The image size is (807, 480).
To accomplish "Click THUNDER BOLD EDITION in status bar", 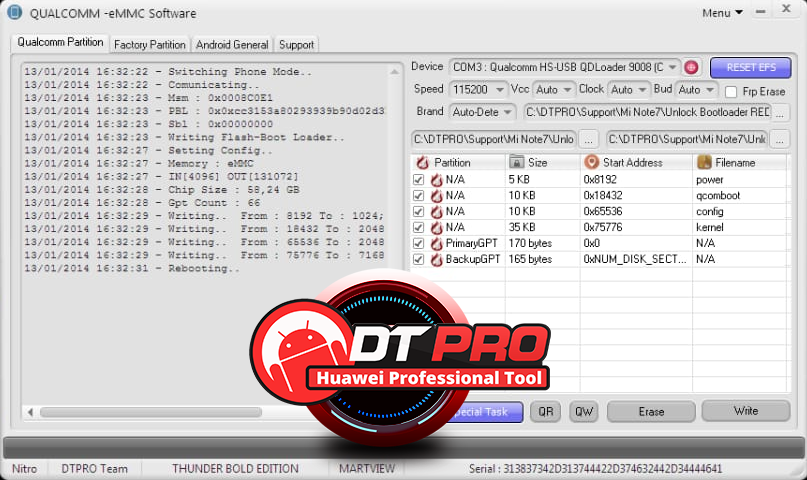I will 235,469.
